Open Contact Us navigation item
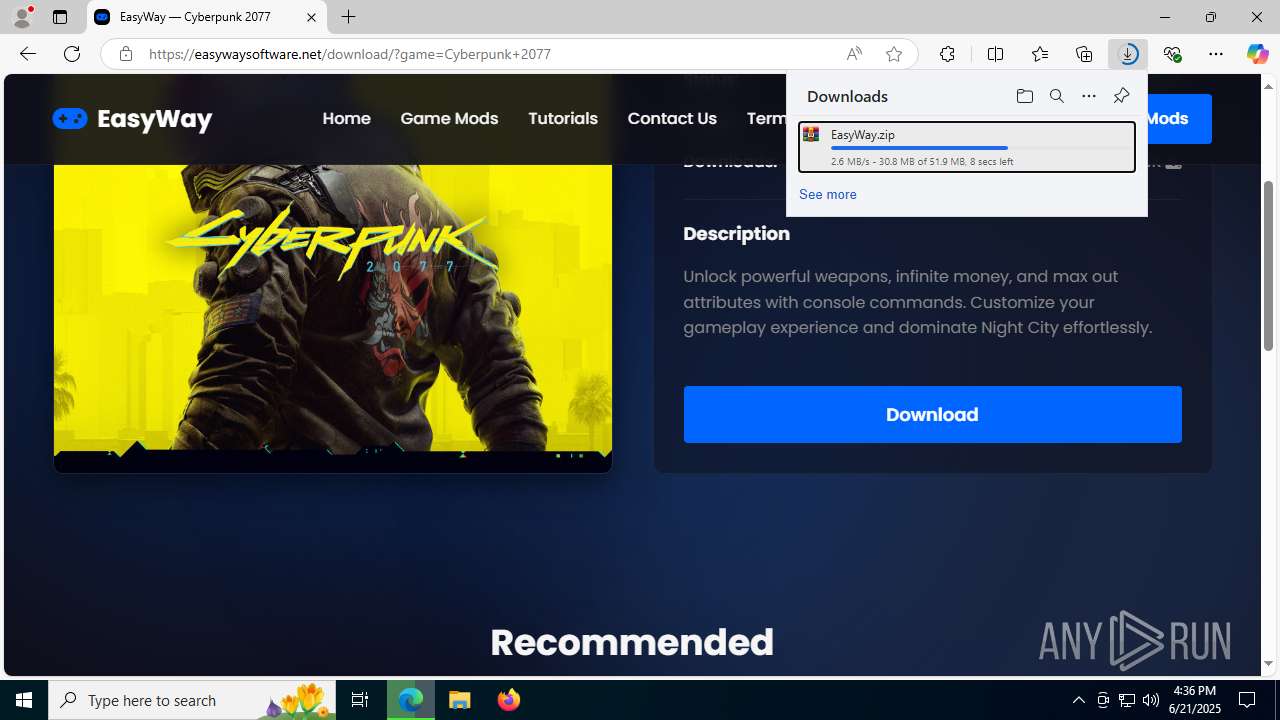1280x720 pixels. (672, 118)
